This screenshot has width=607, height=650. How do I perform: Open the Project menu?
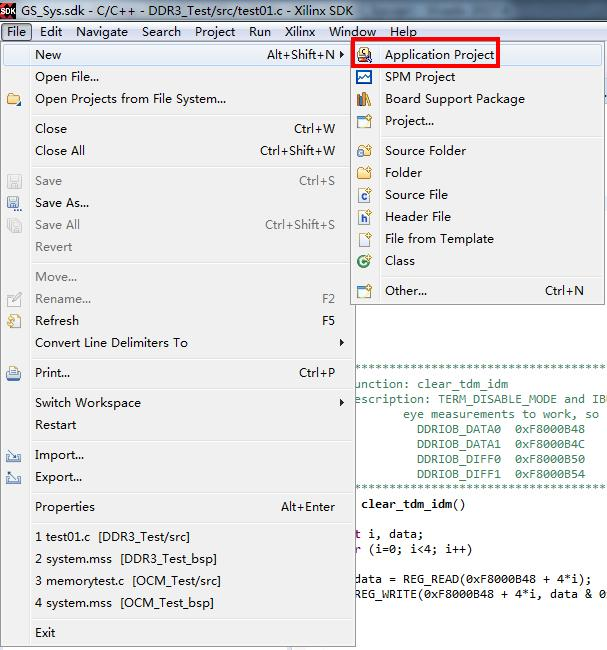coord(215,32)
